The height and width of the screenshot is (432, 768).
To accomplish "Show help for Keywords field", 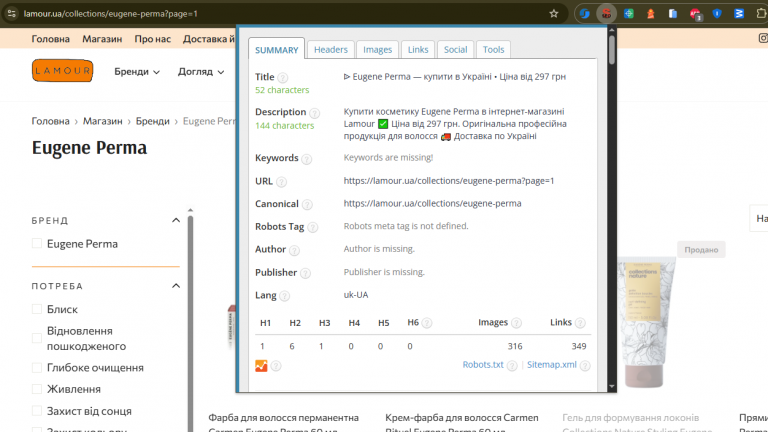I will point(307,159).
